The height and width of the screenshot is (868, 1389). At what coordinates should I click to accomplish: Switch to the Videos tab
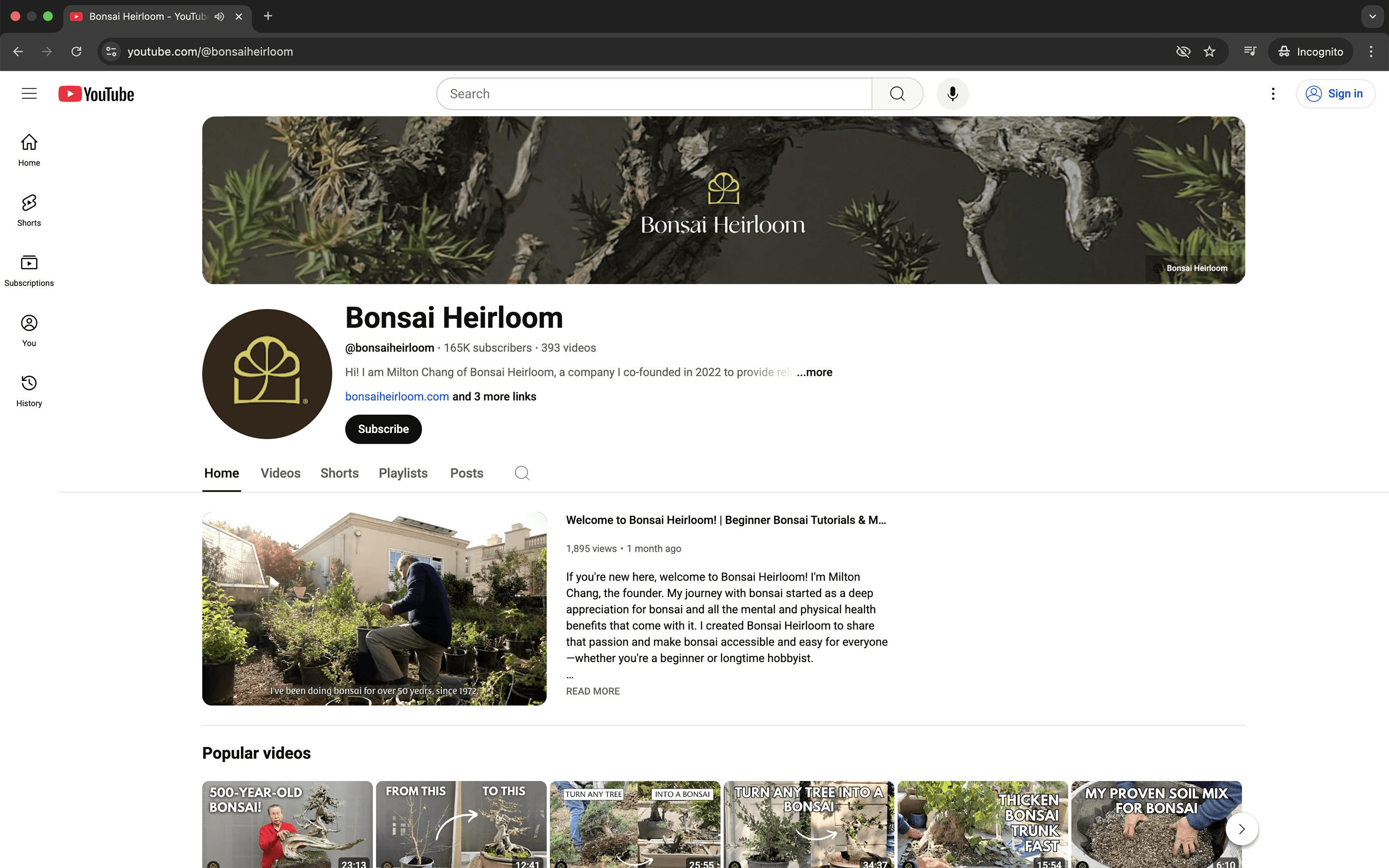(x=280, y=473)
